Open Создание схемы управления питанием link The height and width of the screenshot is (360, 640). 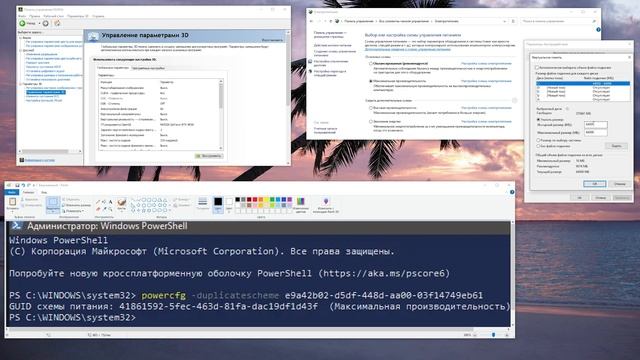(x=335, y=53)
